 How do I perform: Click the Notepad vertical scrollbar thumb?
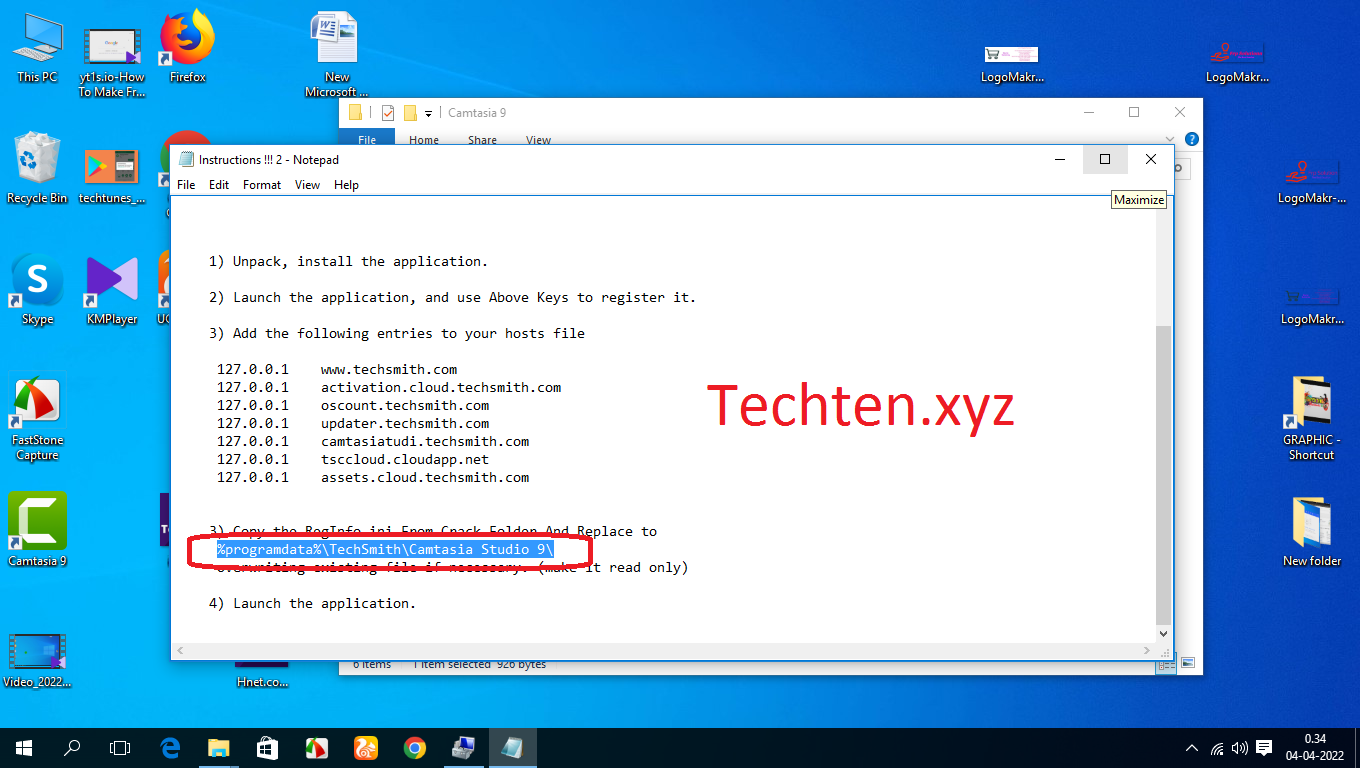tap(1163, 473)
